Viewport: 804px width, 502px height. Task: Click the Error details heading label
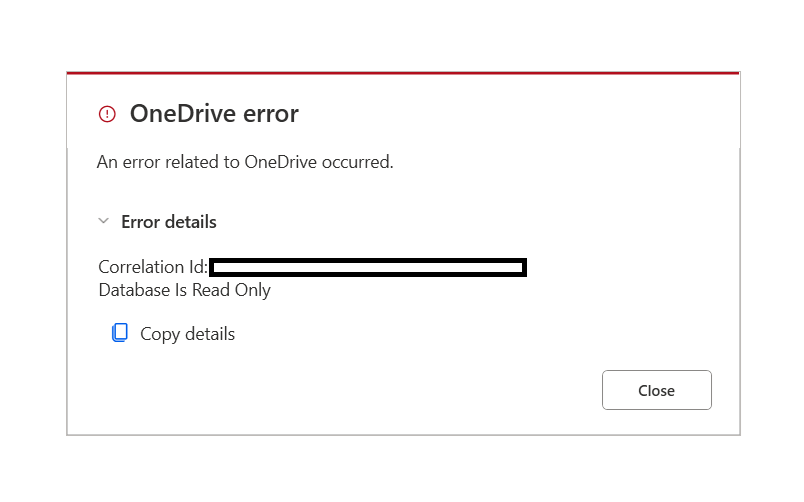[x=169, y=222]
